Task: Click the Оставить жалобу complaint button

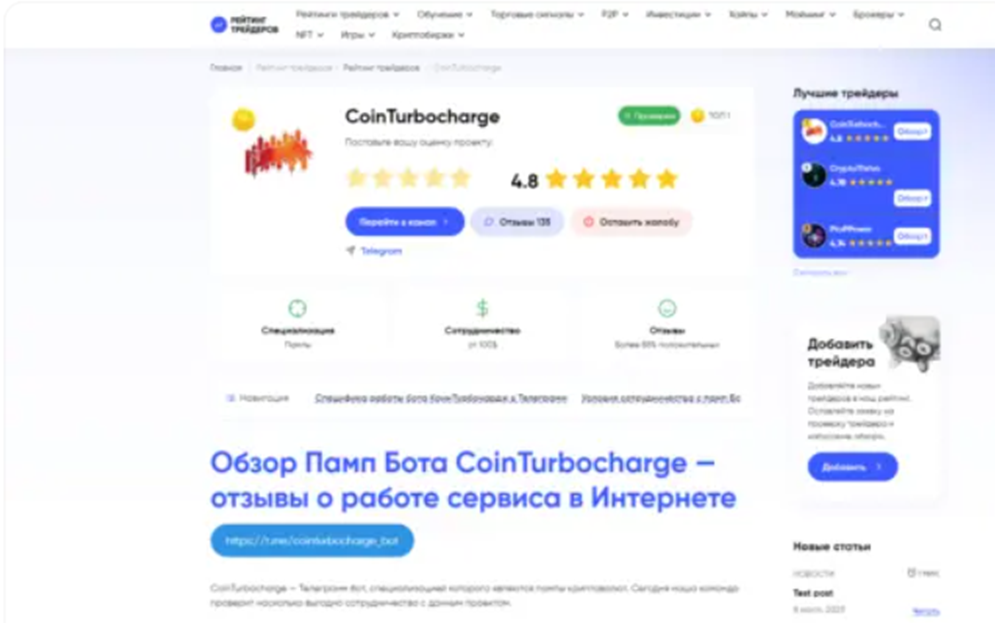Action: [x=631, y=222]
